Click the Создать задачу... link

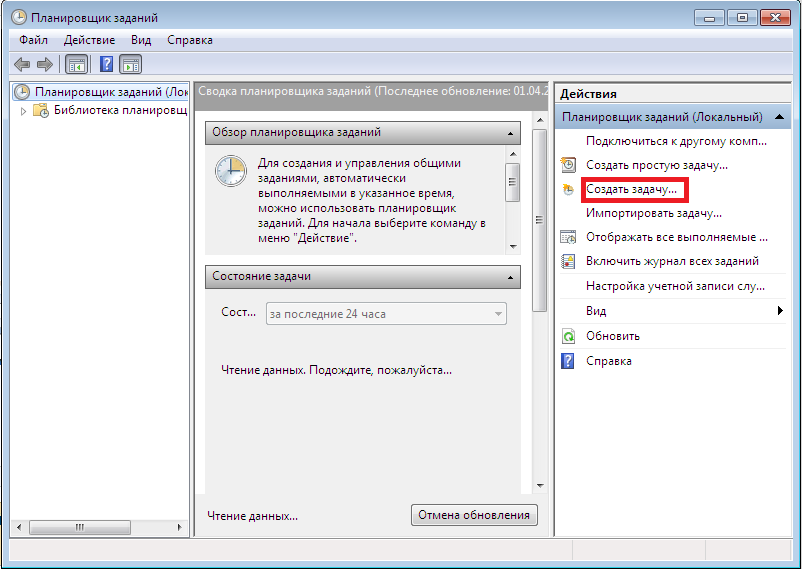click(631, 188)
